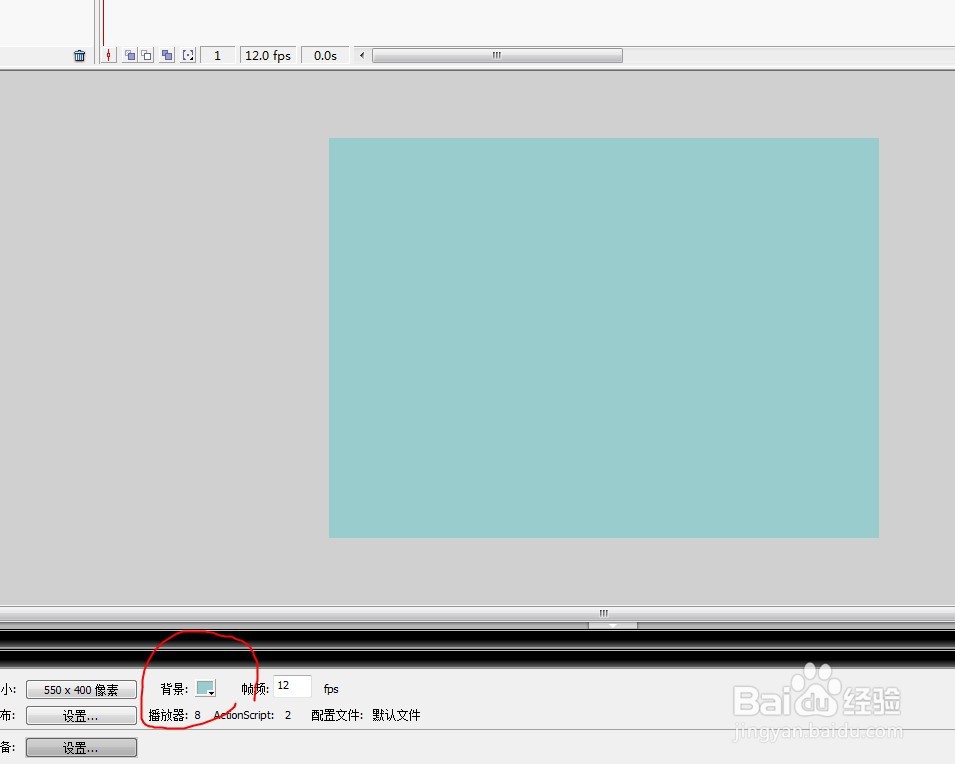Viewport: 955px width, 764px height.
Task: Click the 默认文件 profile name text
Action: (396, 715)
